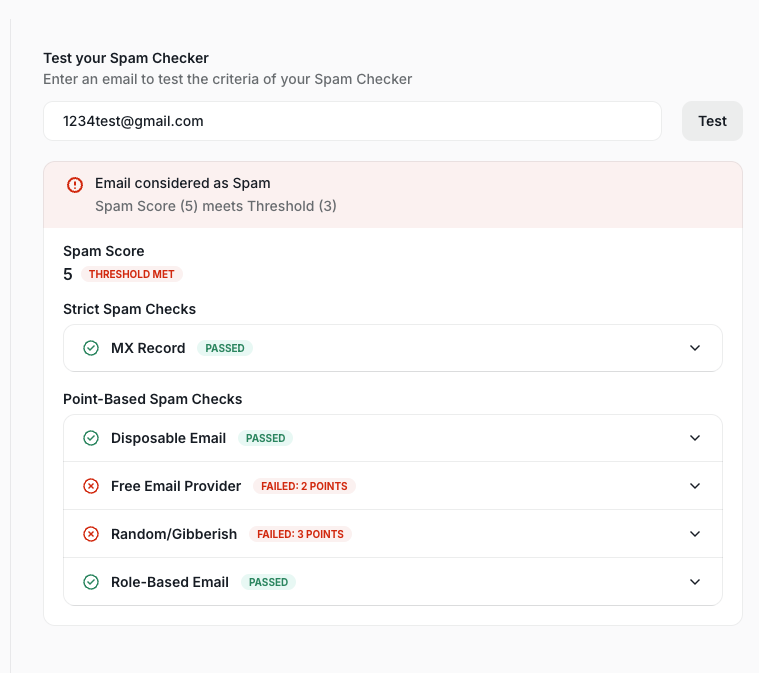Click the MX Record green check icon
Image resolution: width=759 pixels, height=673 pixels.
tap(91, 348)
